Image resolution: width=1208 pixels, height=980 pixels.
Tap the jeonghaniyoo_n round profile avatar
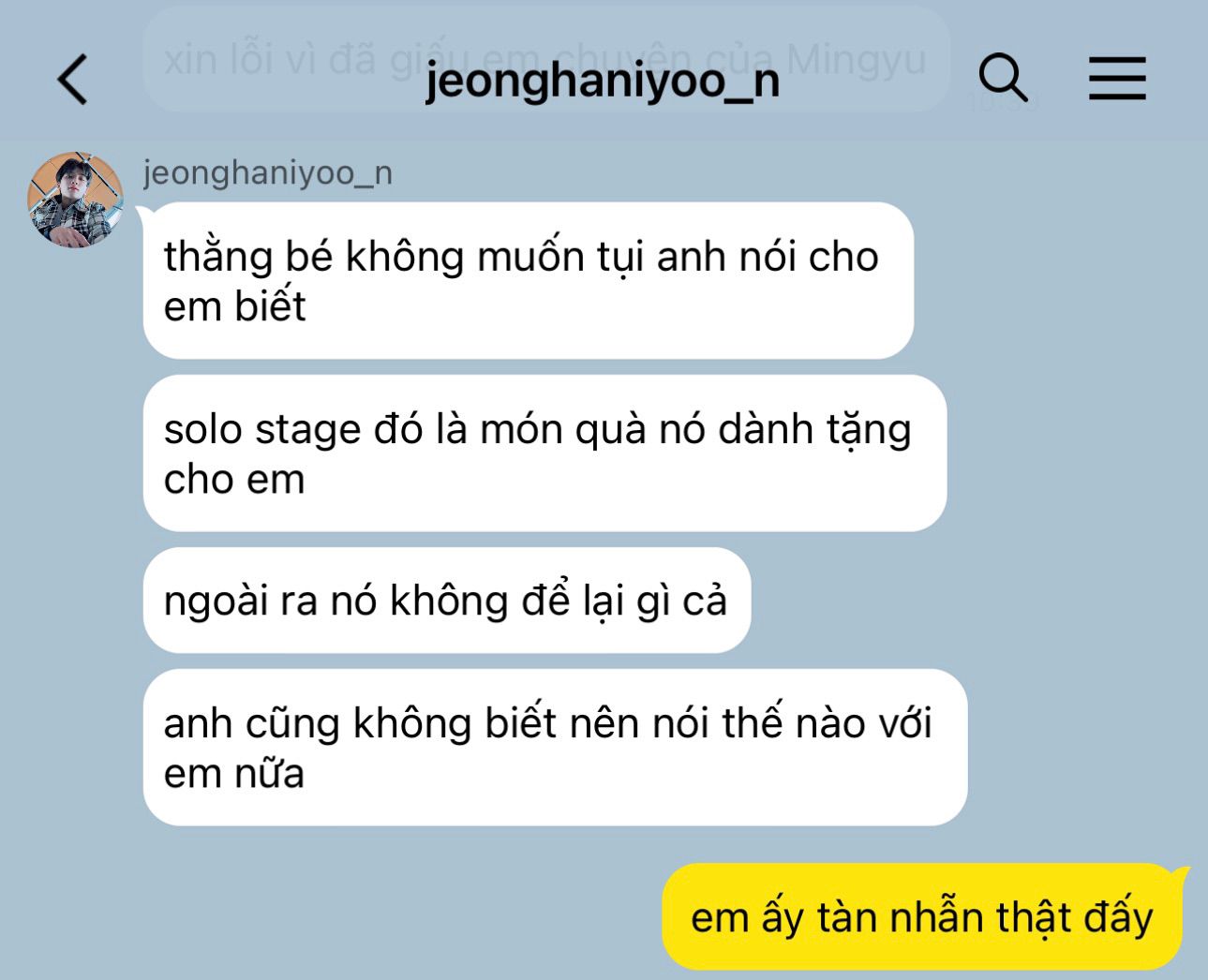coord(76,200)
